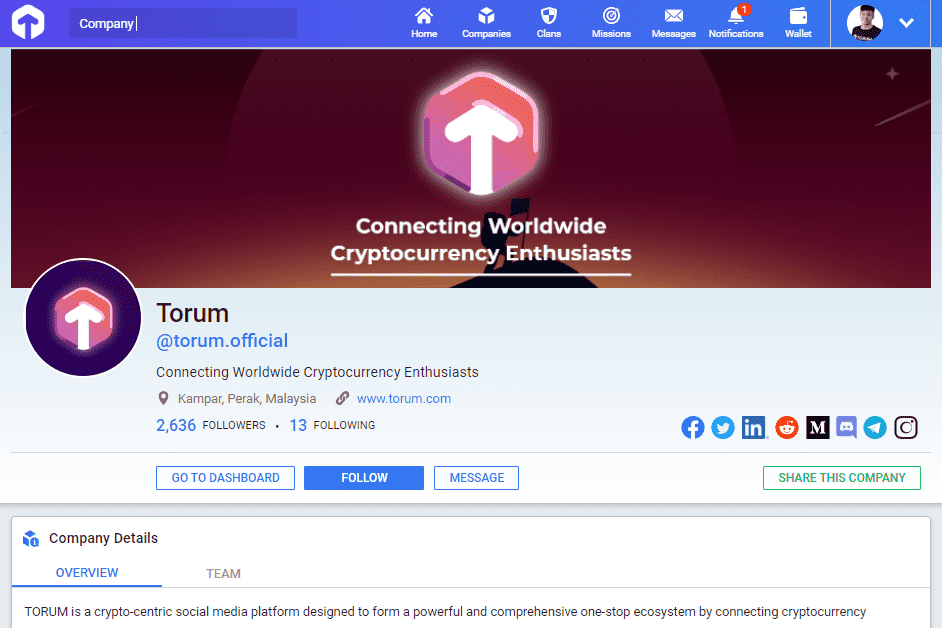Check Notifications with the red badge
The image size is (942, 628).
pyautogui.click(x=735, y=22)
